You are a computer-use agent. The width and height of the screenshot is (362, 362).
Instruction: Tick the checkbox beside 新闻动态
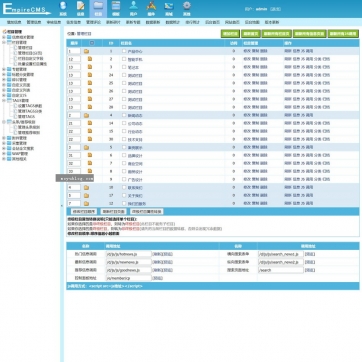[124, 115]
